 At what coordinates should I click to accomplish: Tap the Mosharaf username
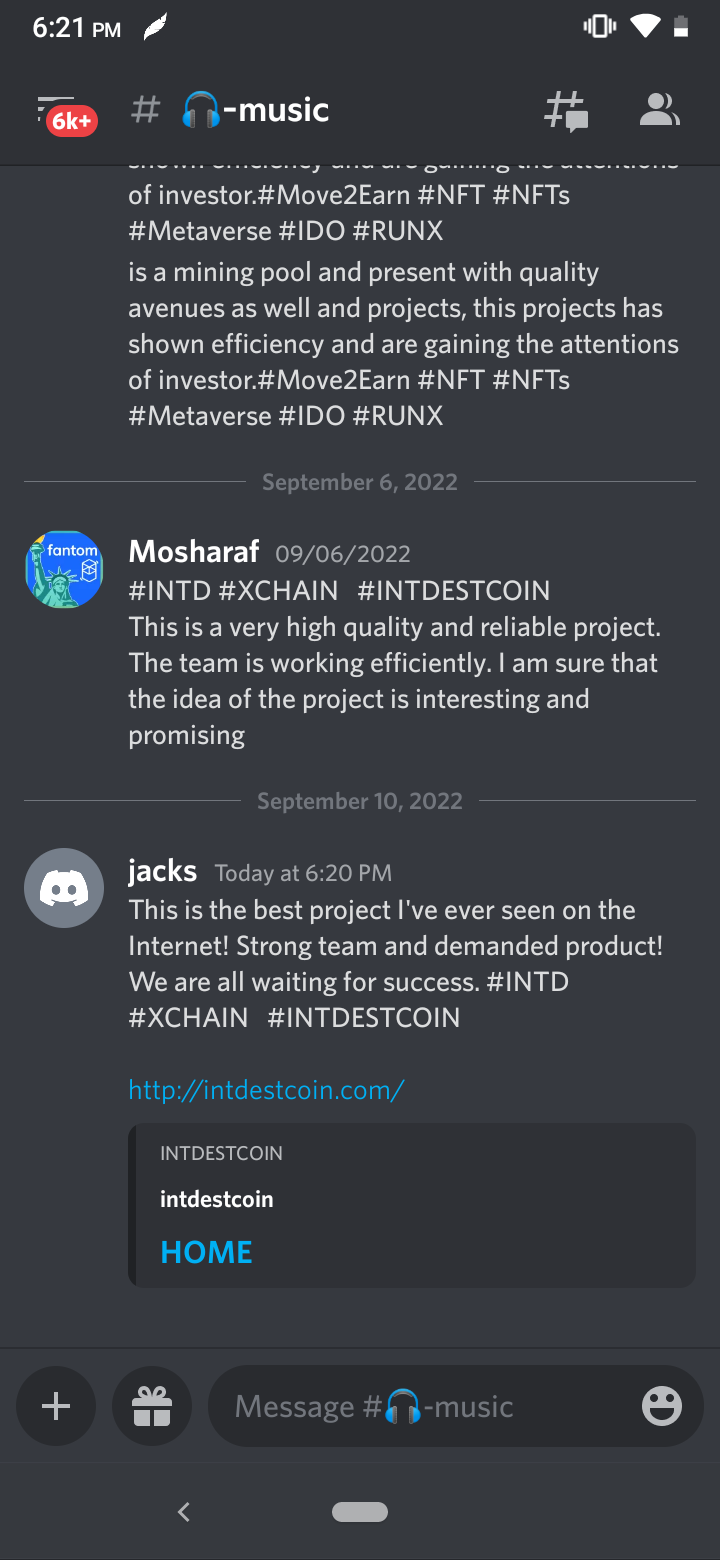click(194, 551)
